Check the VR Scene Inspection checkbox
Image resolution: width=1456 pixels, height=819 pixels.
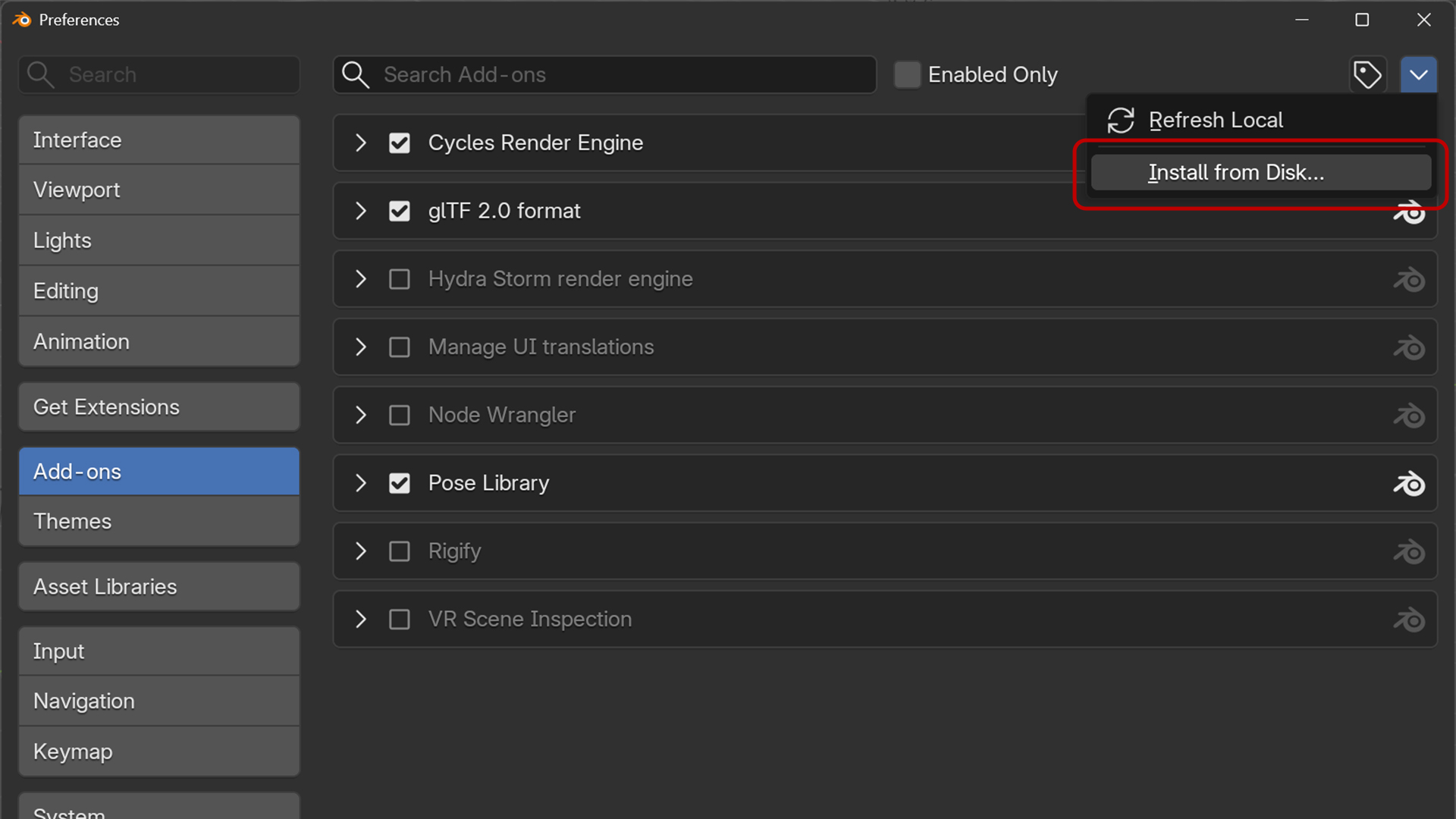tap(400, 620)
